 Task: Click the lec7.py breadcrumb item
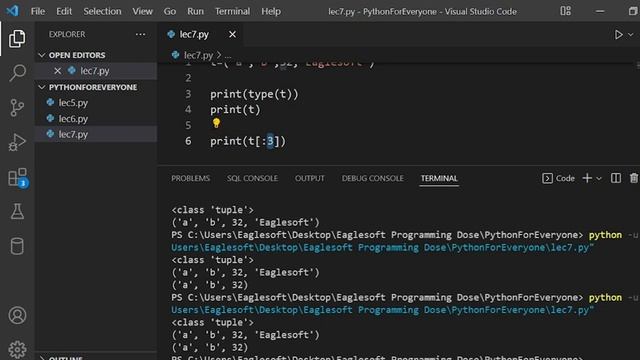(198, 55)
